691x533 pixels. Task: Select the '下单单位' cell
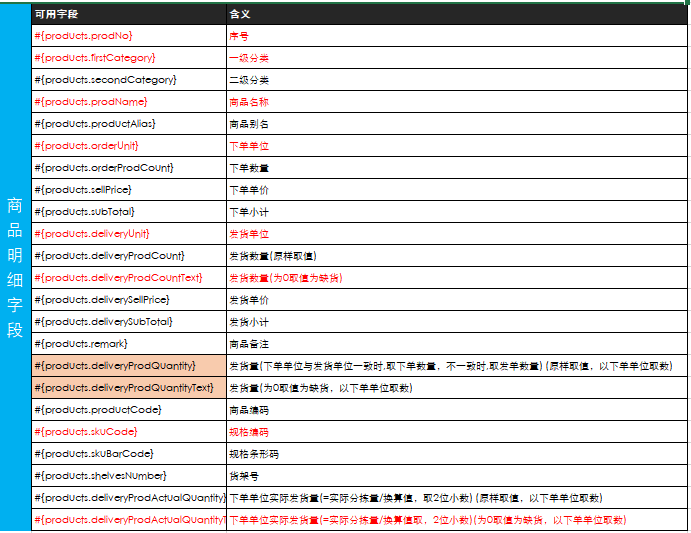click(457, 146)
